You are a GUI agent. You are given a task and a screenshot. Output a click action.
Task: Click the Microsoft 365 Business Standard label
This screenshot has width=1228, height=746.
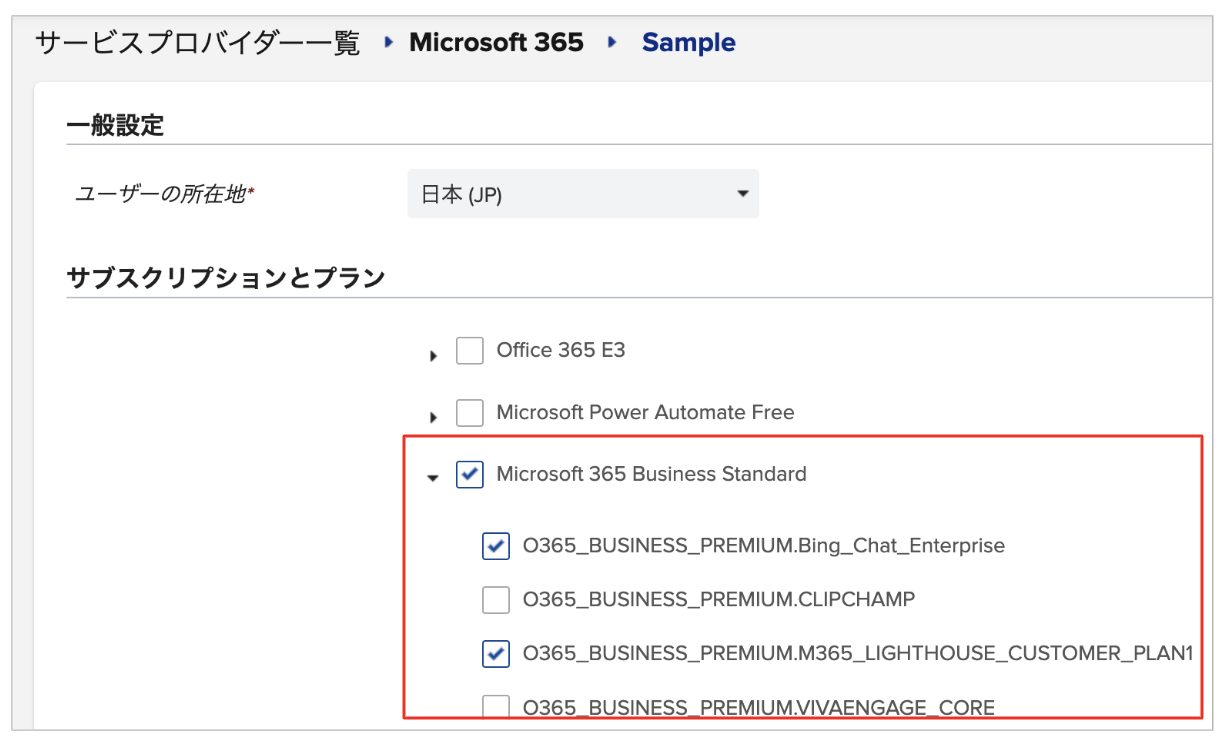(x=651, y=474)
